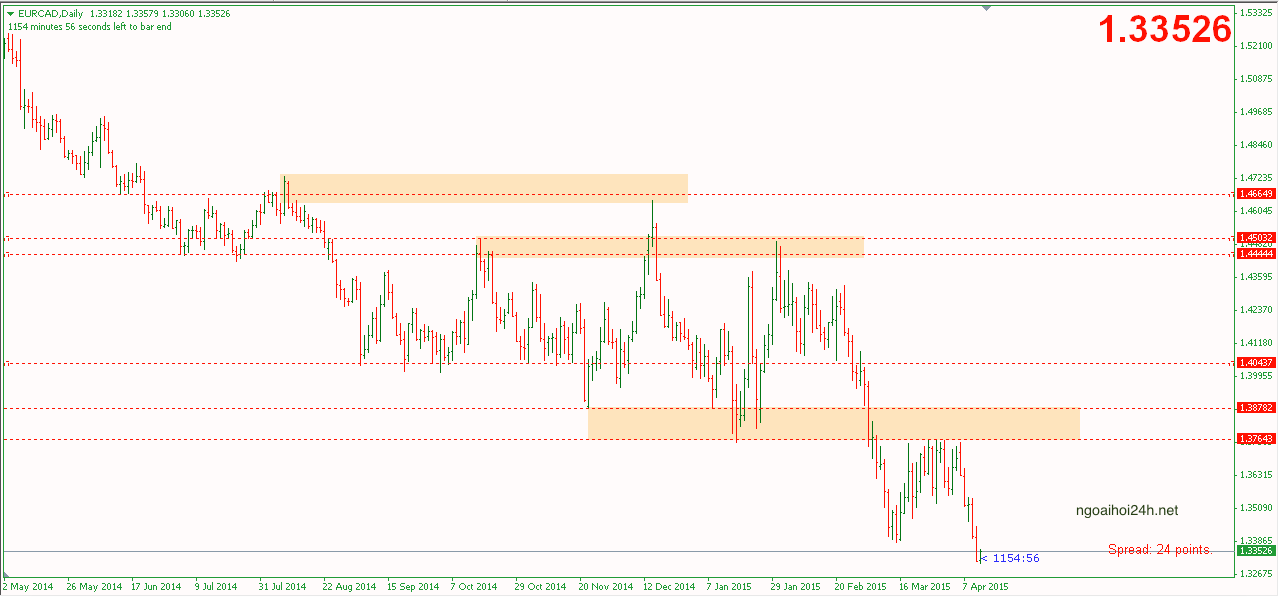The width and height of the screenshot is (1279, 597).
Task: Click the Spread: 24 points label
Action: [x=1160, y=549]
